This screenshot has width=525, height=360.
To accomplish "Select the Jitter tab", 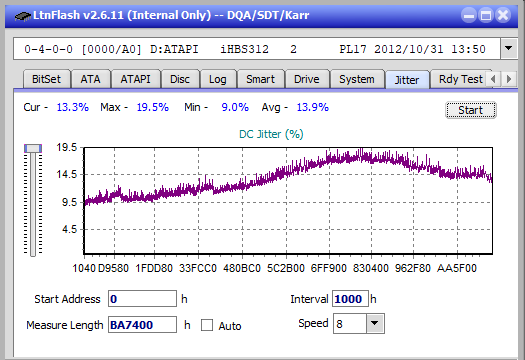I will pyautogui.click(x=407, y=80).
